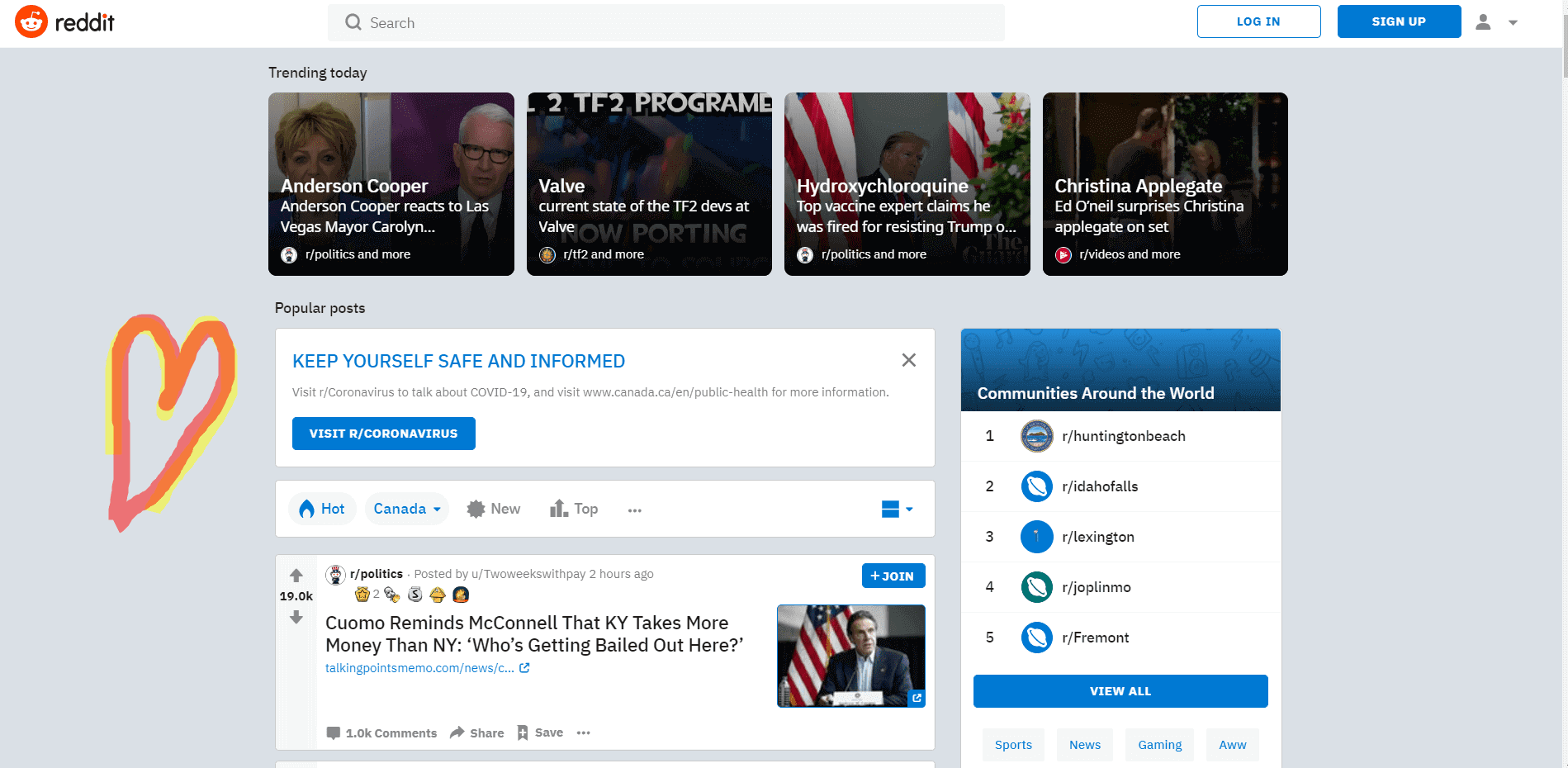Click r/politics avatar on Anderson Cooper card
Screen dimensions: 1568x768
coord(289,255)
